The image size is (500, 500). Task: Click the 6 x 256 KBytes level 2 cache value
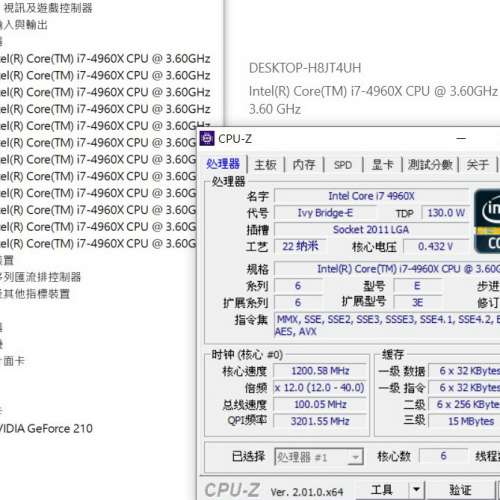click(x=465, y=404)
